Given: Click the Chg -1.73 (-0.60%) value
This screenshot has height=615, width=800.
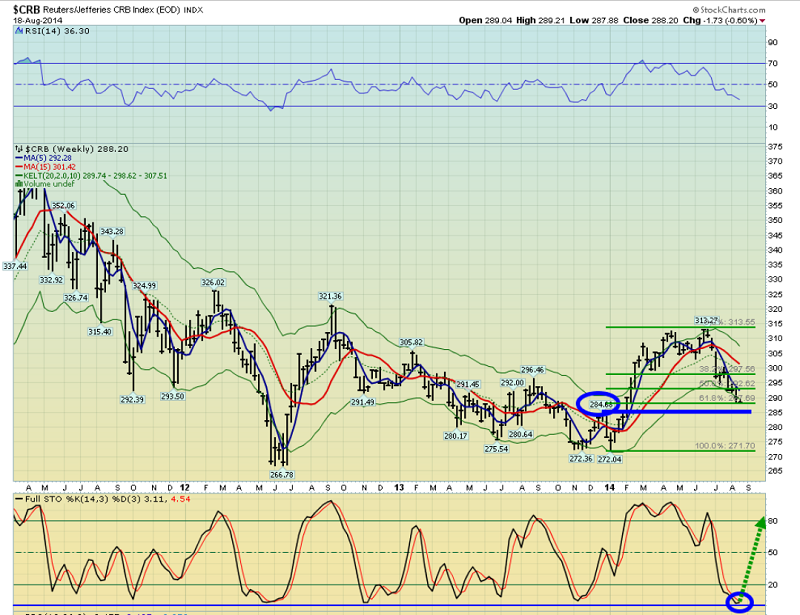Looking at the screenshot, I should (x=720, y=20).
